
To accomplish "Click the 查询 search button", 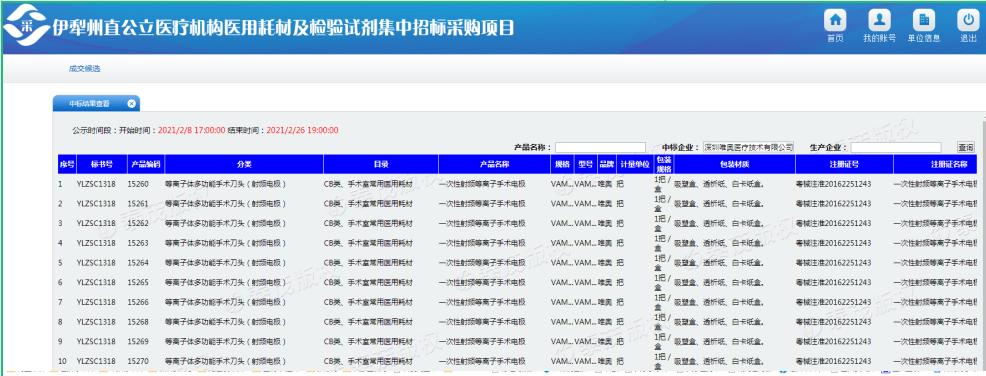I will [x=965, y=147].
